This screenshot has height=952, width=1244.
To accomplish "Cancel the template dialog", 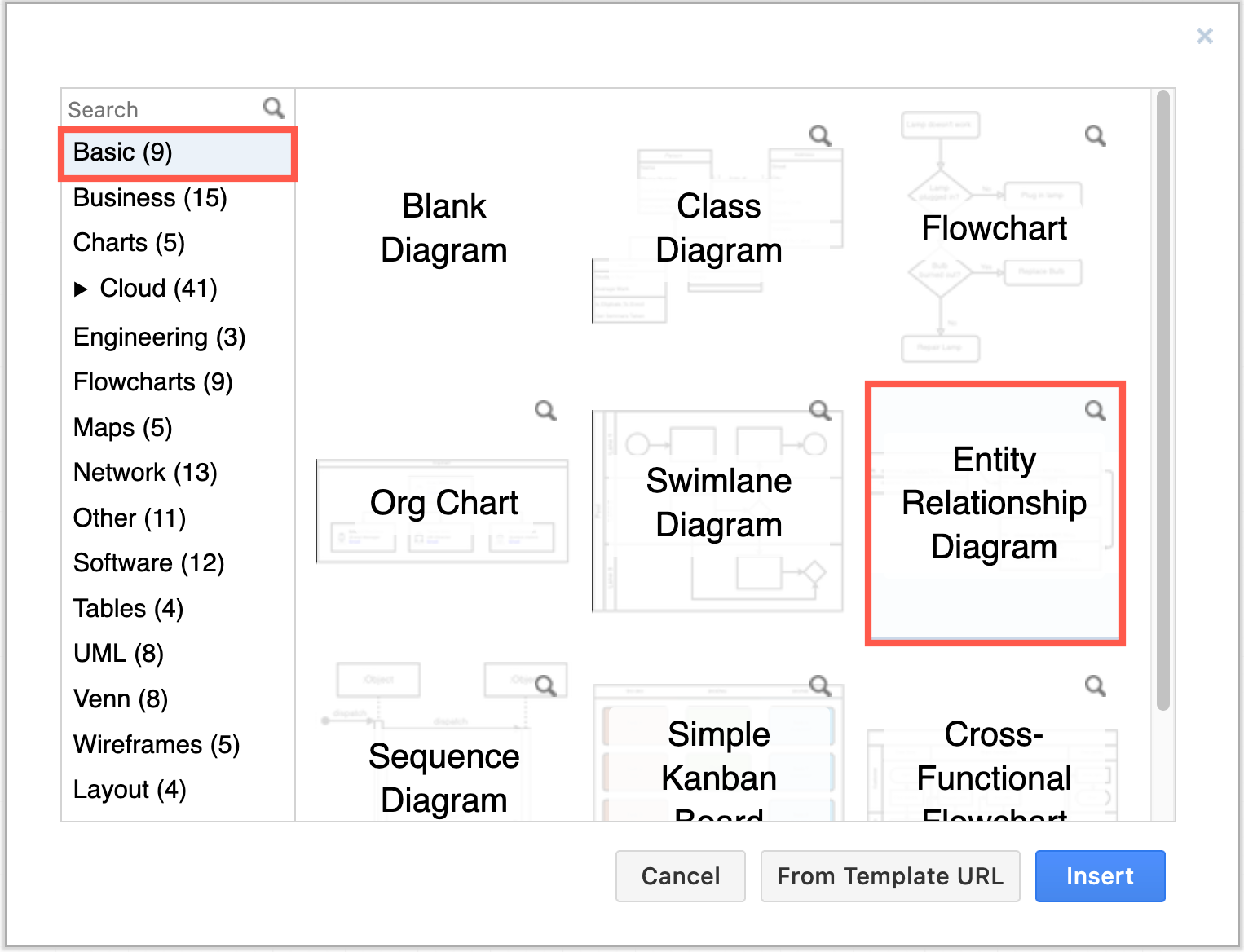I will (681, 876).
